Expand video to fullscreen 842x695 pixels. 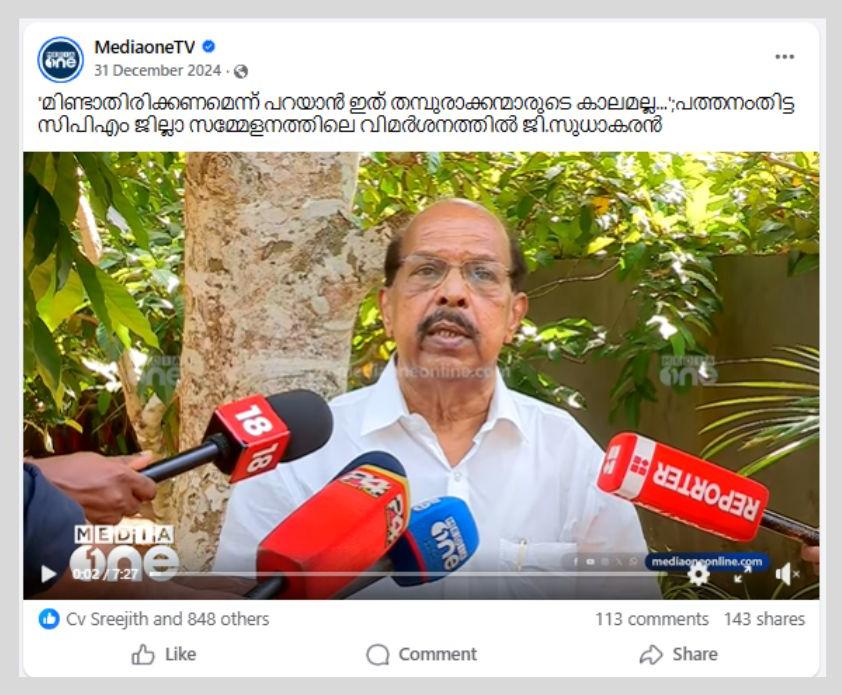(x=743, y=574)
